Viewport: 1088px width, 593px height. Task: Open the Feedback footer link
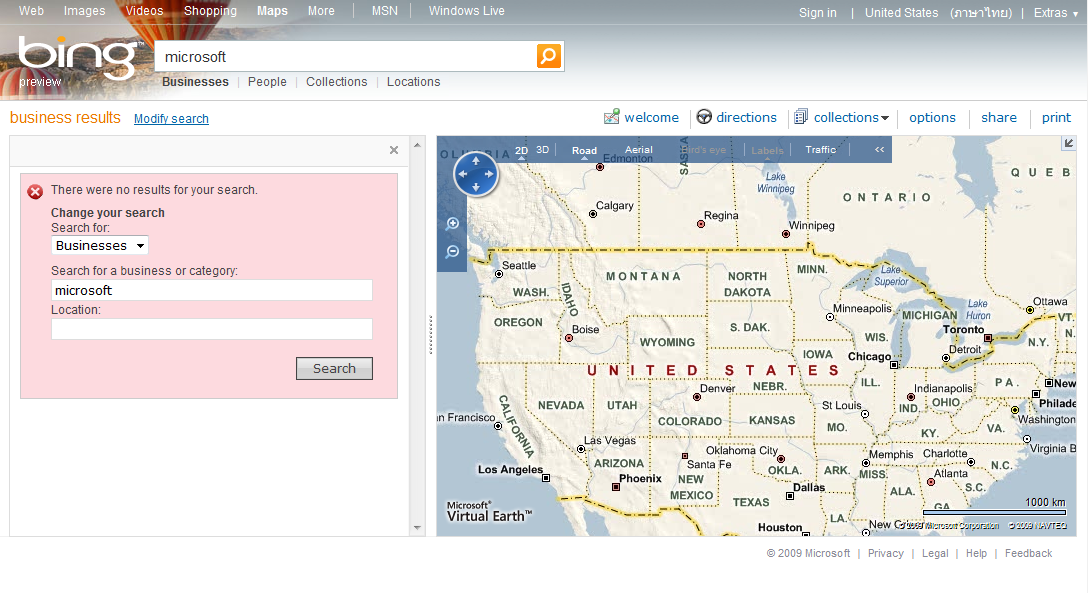(x=1028, y=553)
